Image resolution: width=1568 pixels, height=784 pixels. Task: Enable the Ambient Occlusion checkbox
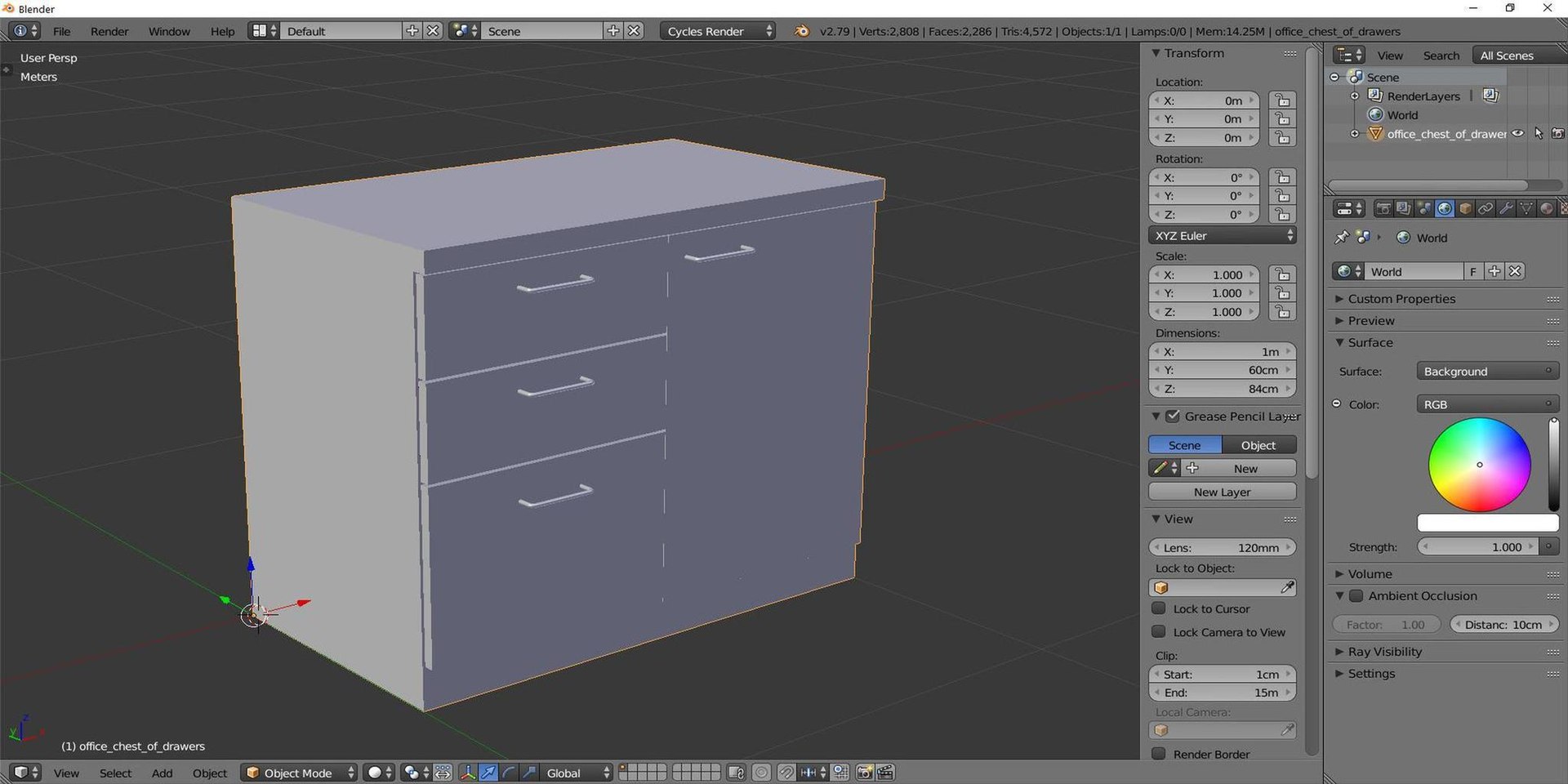1356,596
